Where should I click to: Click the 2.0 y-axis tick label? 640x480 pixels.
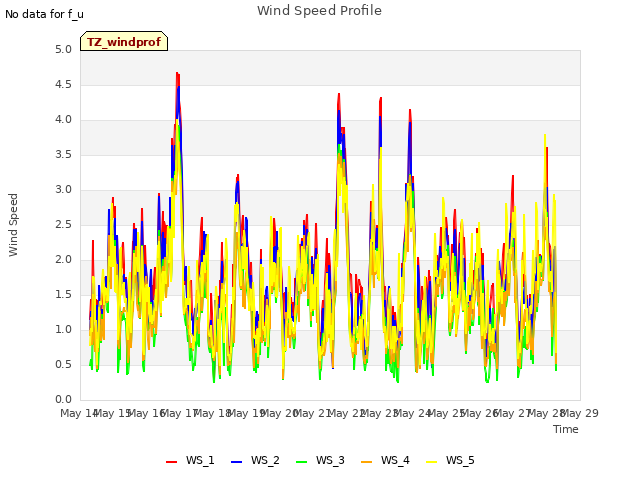coord(63,260)
